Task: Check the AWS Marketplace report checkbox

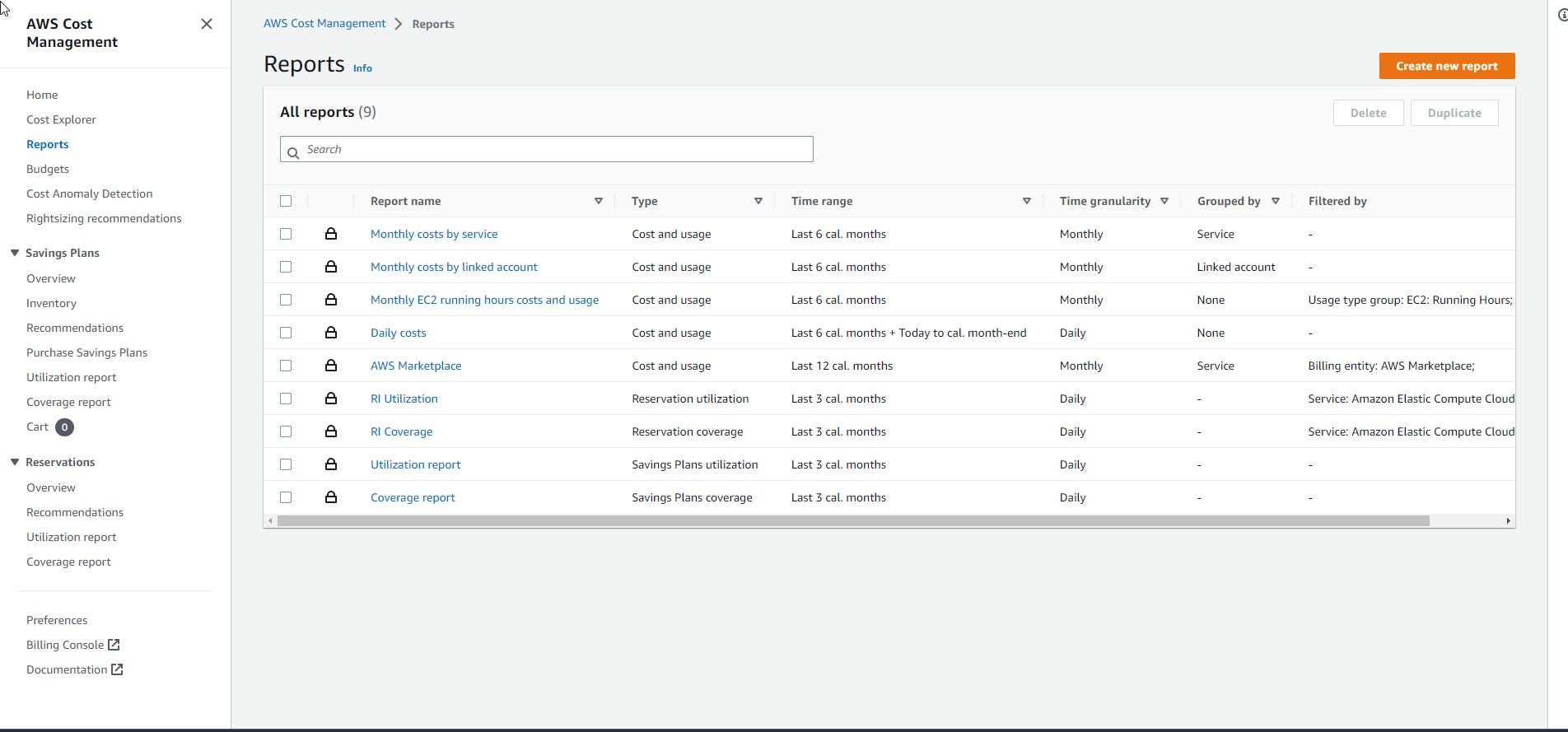Action: coord(286,366)
